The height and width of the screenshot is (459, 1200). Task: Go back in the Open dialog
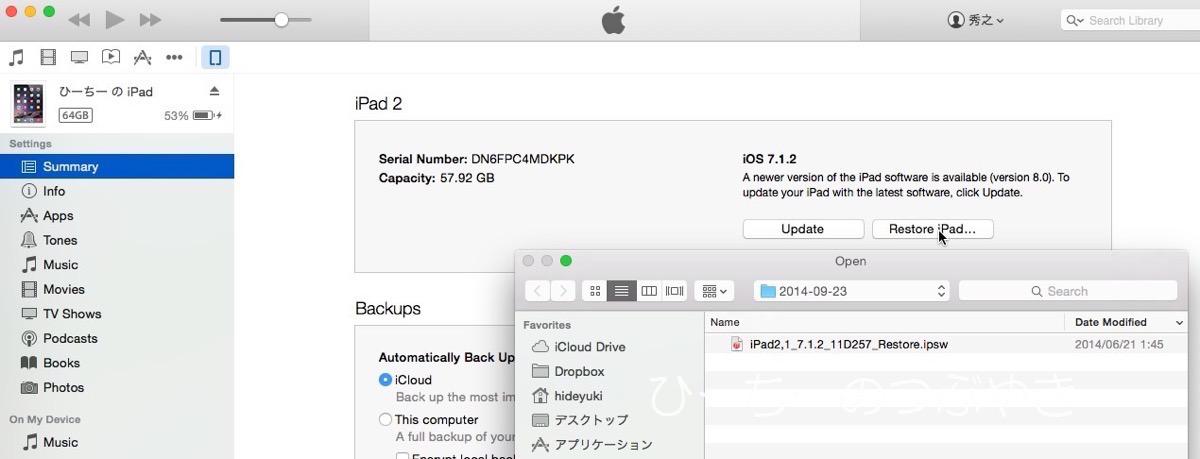point(538,291)
